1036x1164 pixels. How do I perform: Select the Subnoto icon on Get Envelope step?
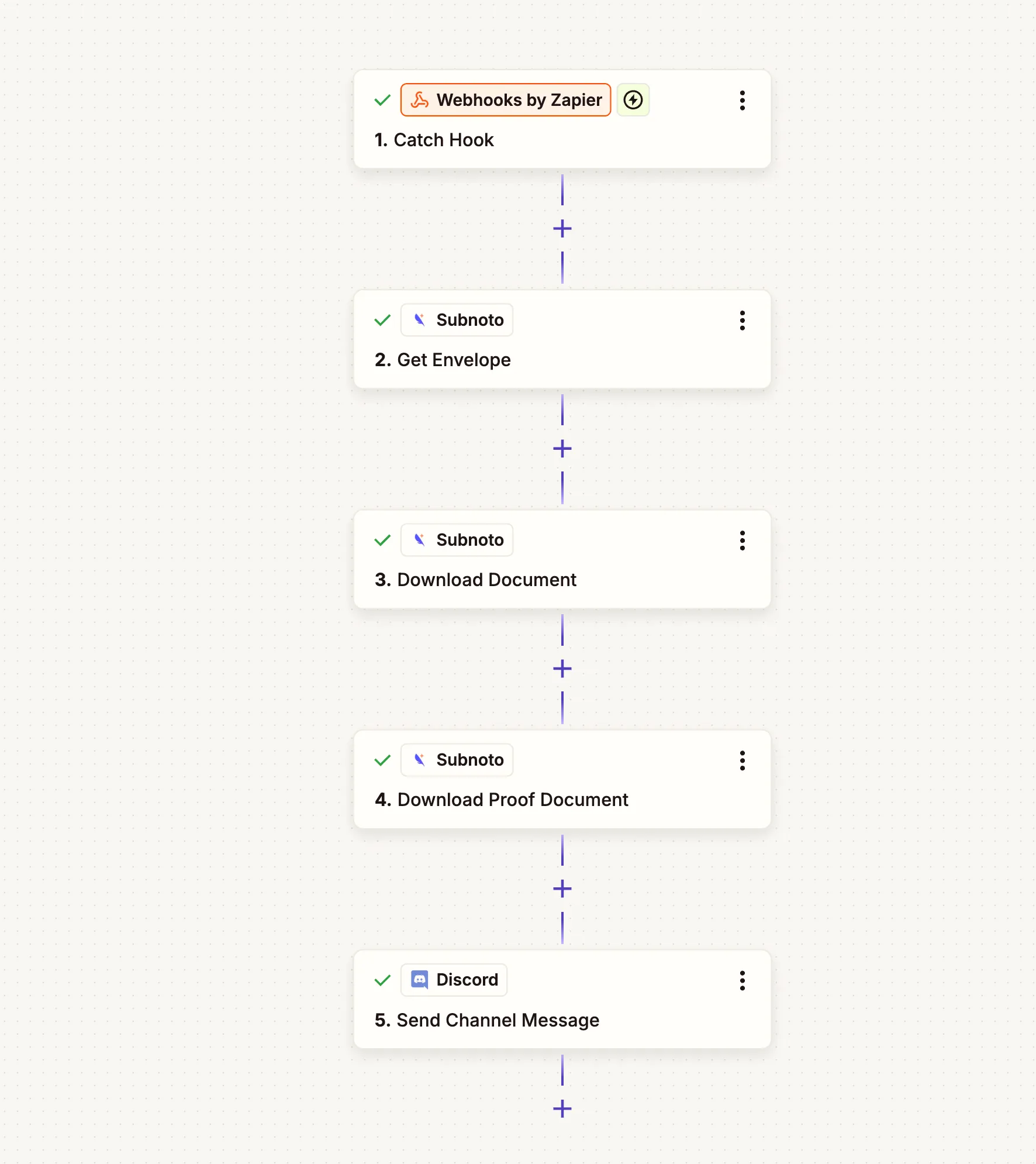(x=420, y=319)
